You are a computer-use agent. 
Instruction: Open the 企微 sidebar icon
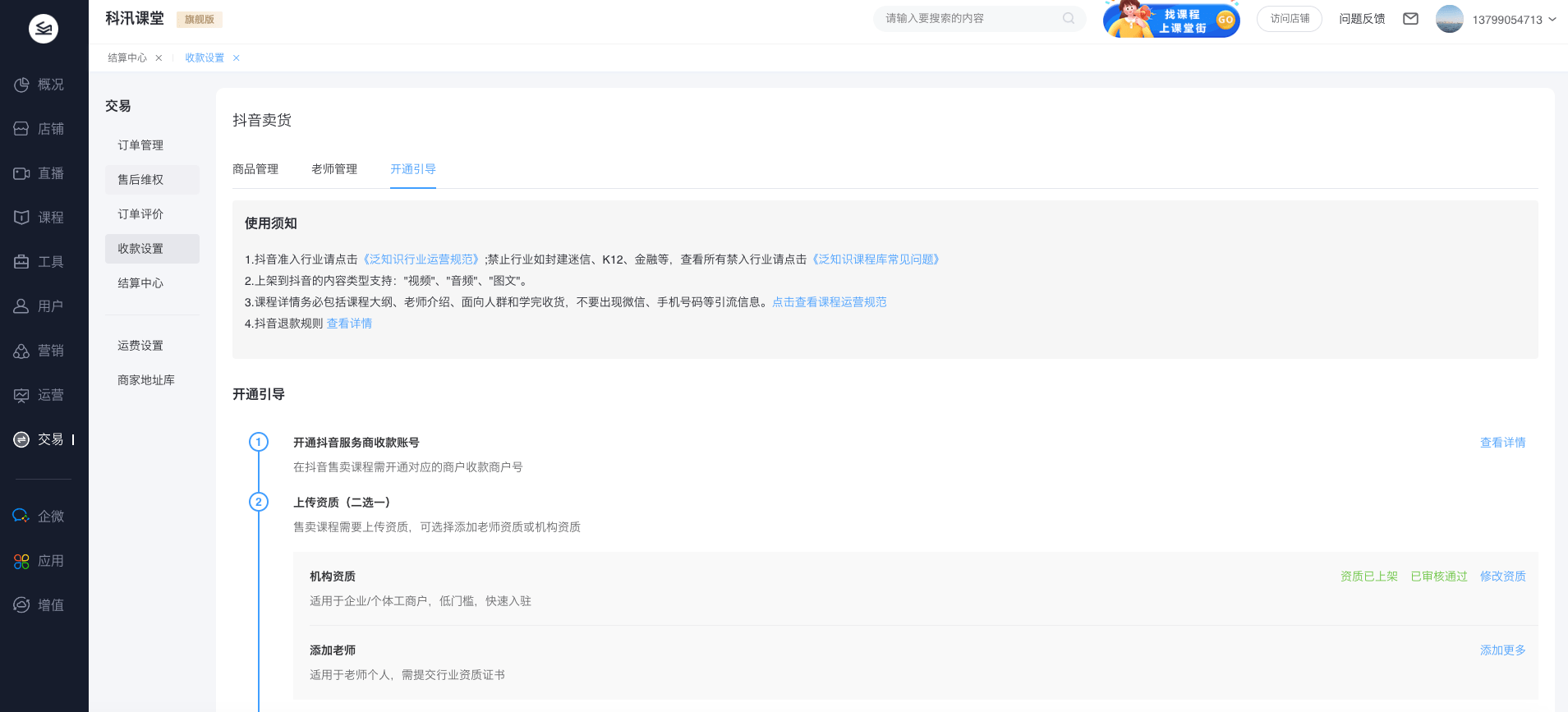coord(21,517)
